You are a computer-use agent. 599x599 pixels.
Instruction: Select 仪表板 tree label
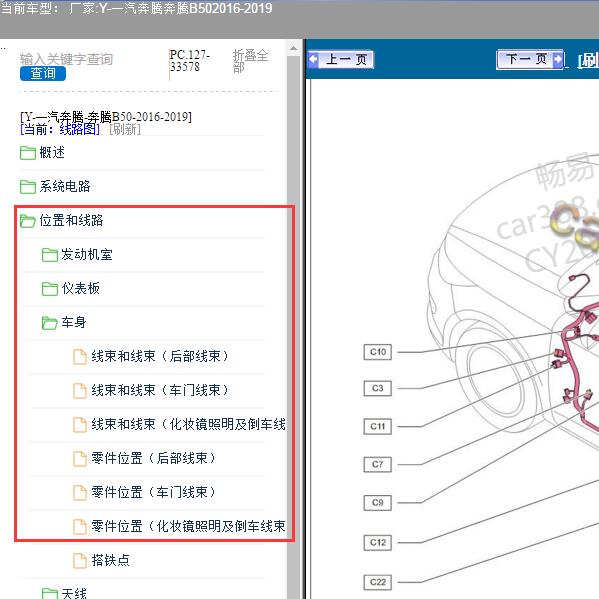tap(81, 288)
